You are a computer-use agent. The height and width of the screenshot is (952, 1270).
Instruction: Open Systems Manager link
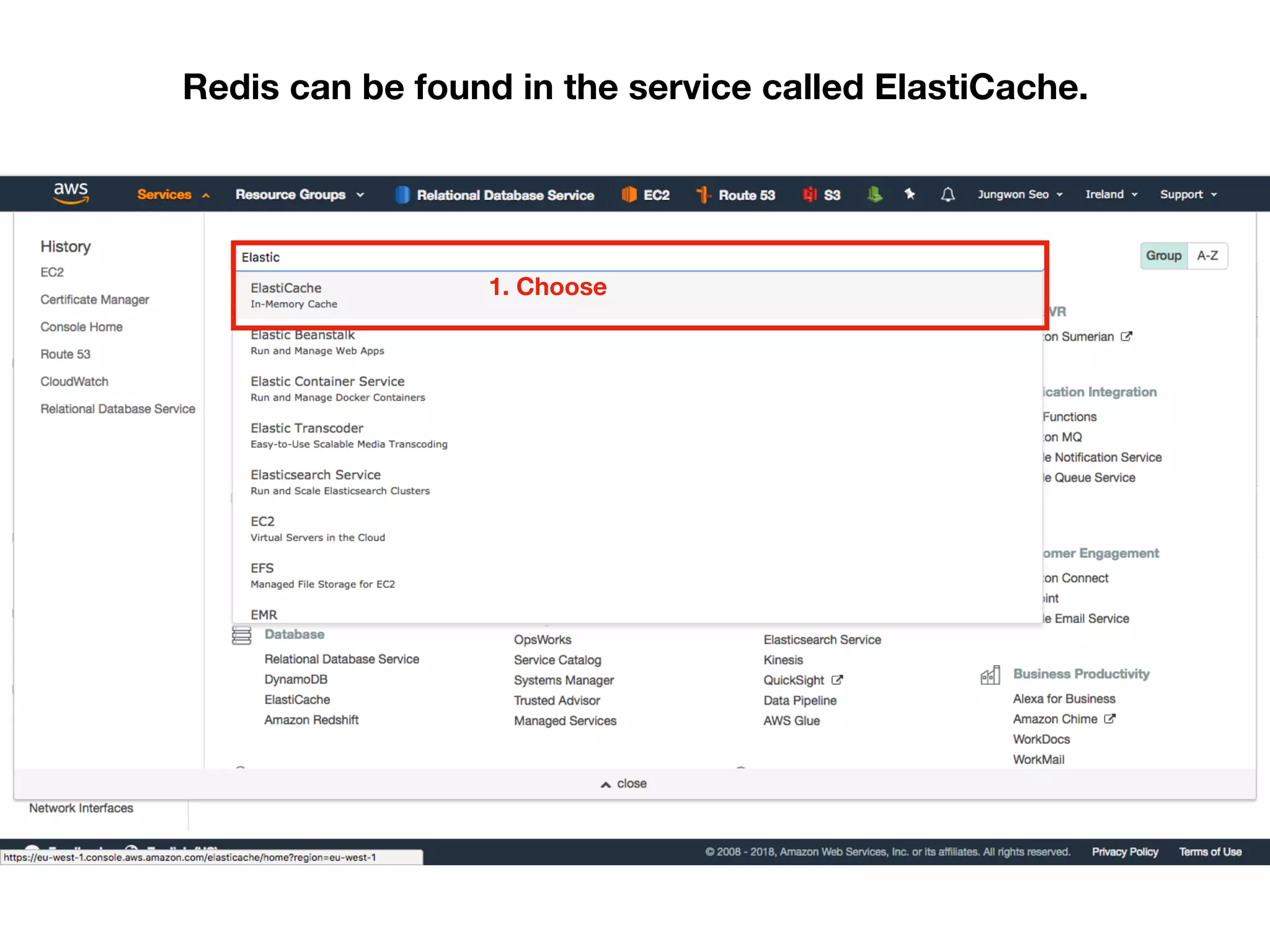pyautogui.click(x=564, y=681)
